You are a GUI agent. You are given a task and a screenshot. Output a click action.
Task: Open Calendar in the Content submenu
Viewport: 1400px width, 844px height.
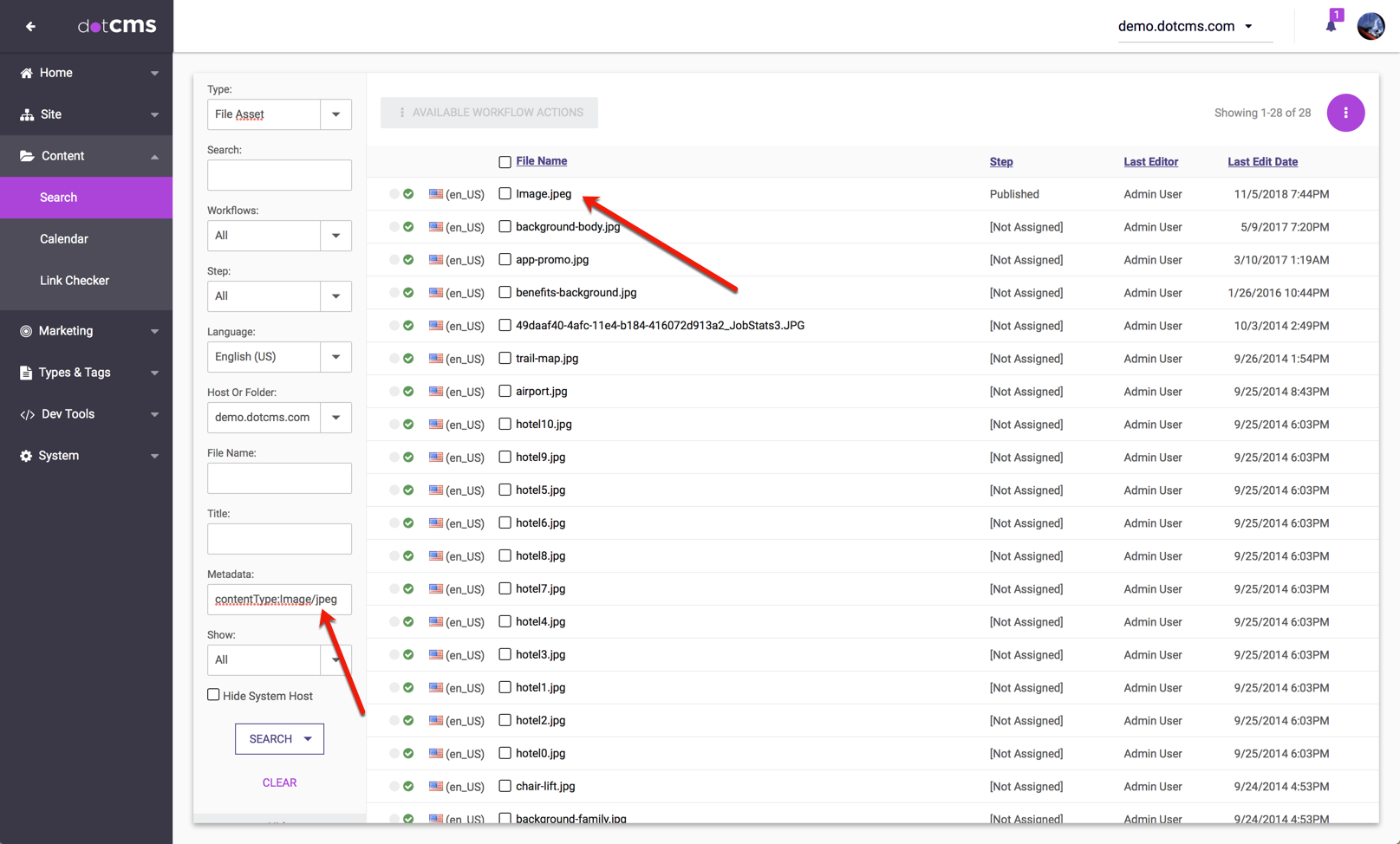click(64, 239)
